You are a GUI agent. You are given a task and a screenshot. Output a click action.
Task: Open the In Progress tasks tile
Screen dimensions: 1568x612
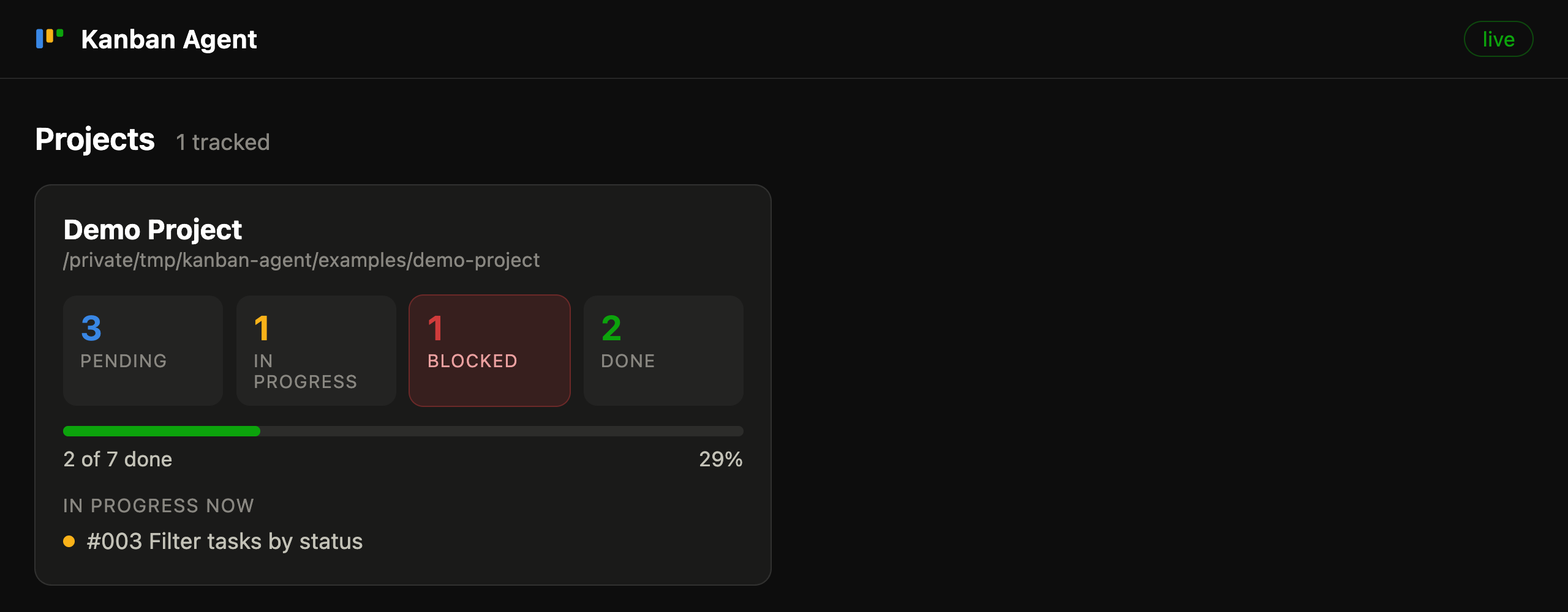tap(316, 351)
